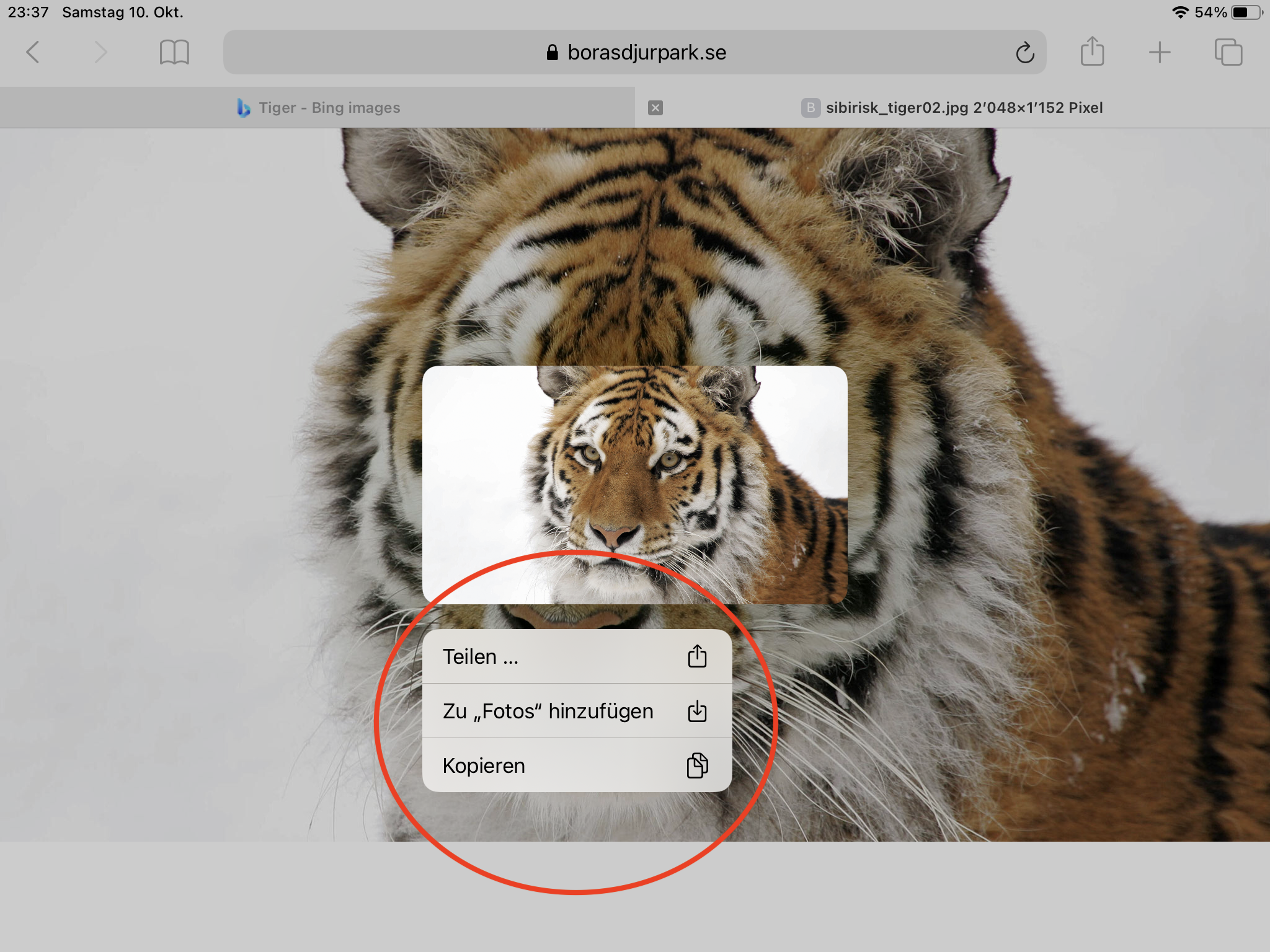This screenshot has height=952, width=1270.
Task: Click the share icon beside Teilen
Action: click(x=697, y=656)
